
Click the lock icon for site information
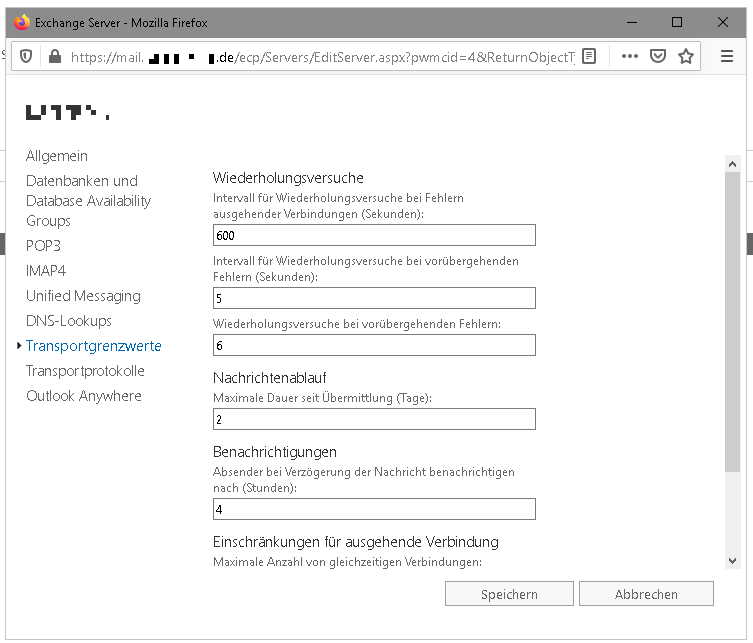[54, 57]
